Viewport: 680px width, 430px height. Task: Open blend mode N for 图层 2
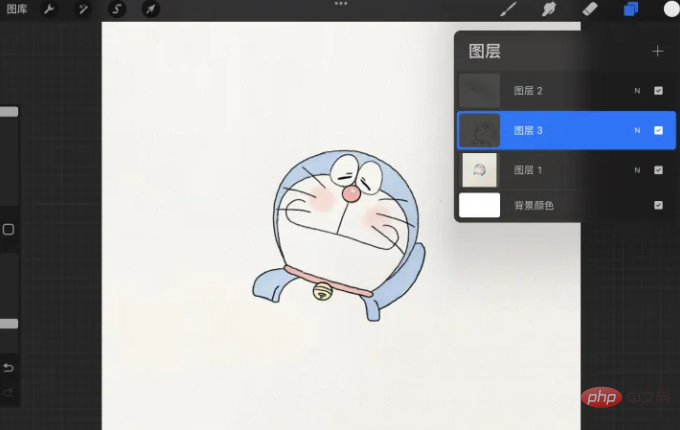(x=637, y=91)
